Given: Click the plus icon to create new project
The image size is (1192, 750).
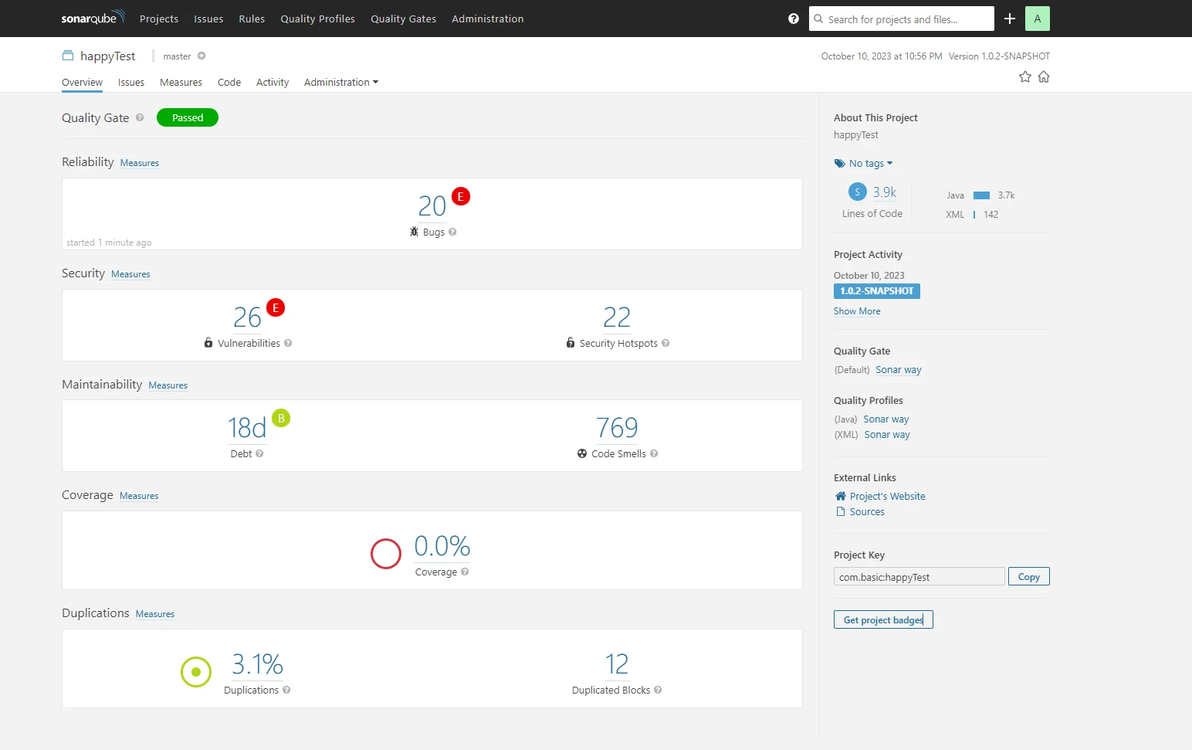Looking at the screenshot, I should (x=1010, y=19).
